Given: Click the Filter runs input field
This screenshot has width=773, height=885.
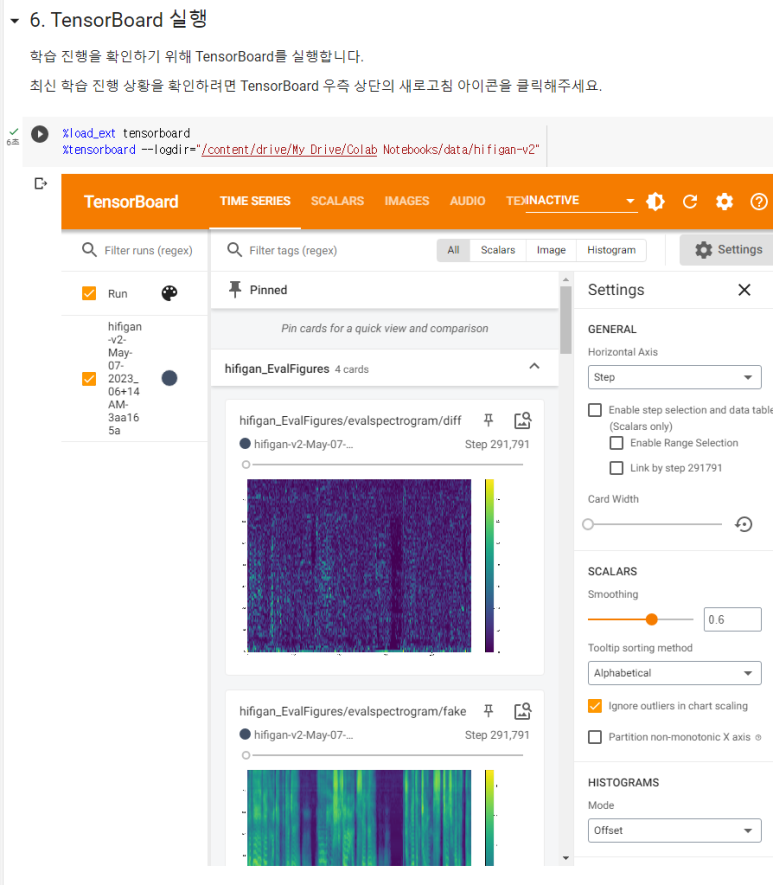Looking at the screenshot, I should [148, 250].
